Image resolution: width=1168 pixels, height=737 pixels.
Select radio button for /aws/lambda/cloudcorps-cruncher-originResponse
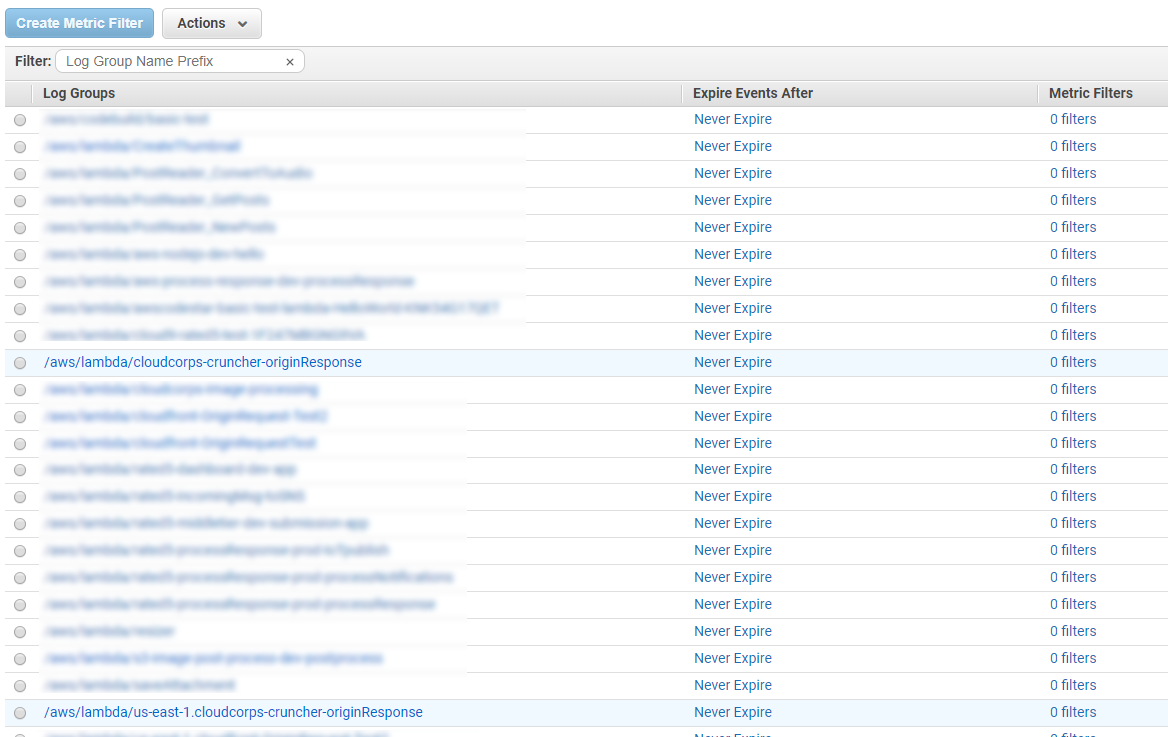point(20,363)
